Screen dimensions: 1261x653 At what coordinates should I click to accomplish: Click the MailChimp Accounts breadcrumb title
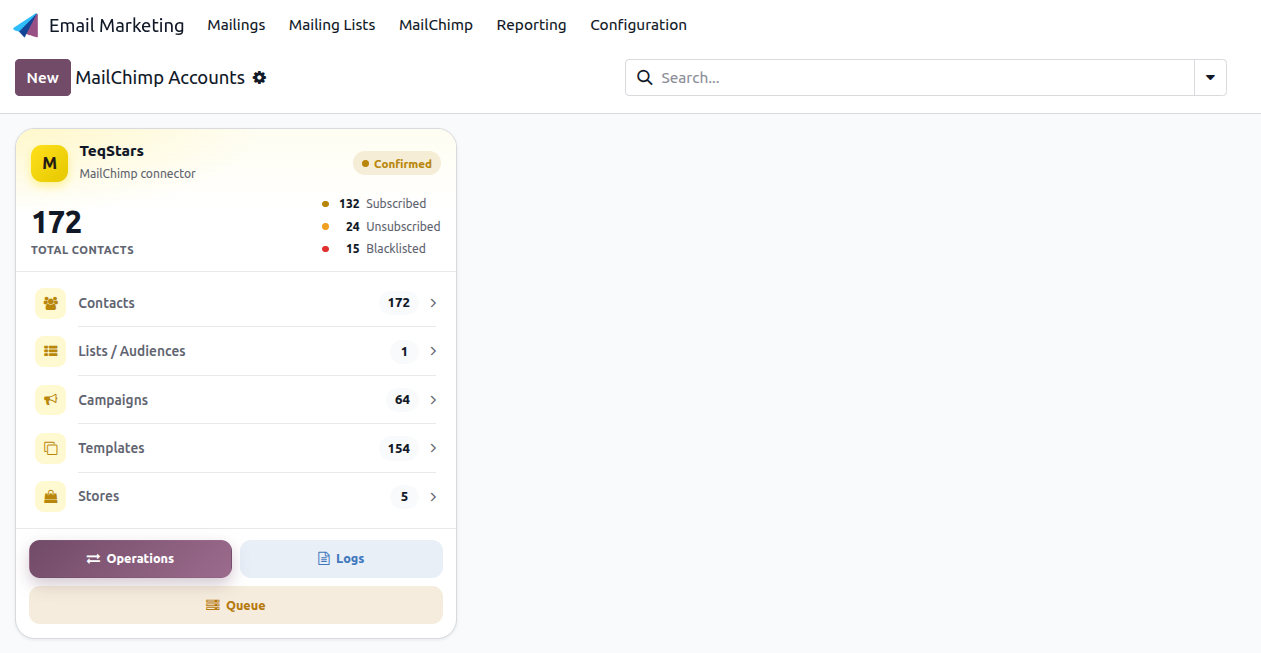(160, 78)
